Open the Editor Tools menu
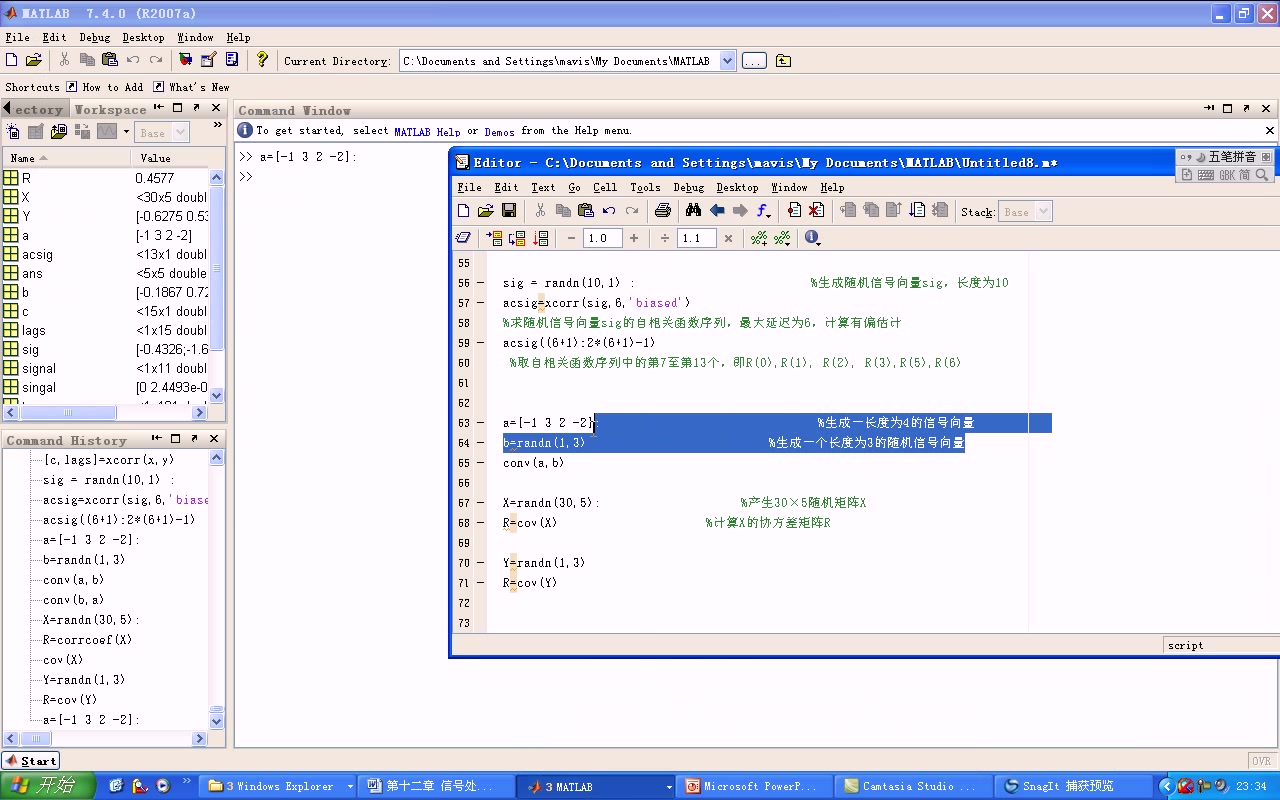This screenshot has height=800, width=1280. 645,187
